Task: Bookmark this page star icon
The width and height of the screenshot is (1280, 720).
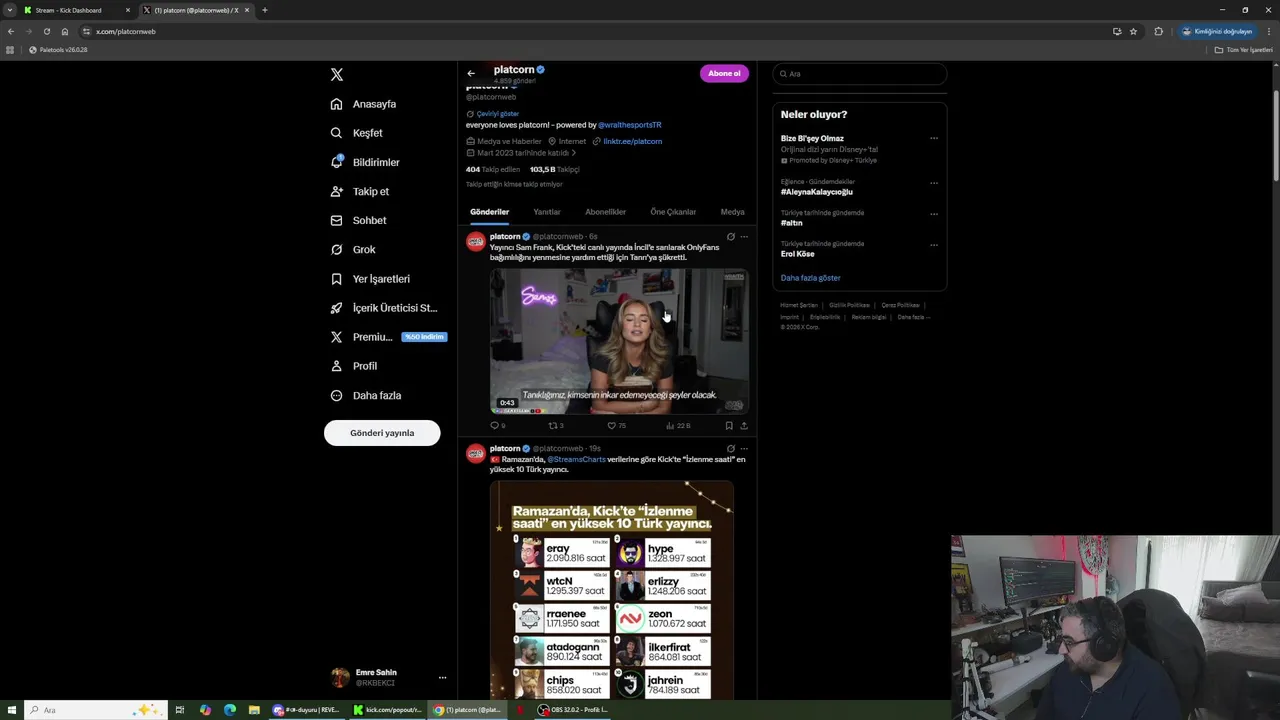Action: pos(1133,31)
